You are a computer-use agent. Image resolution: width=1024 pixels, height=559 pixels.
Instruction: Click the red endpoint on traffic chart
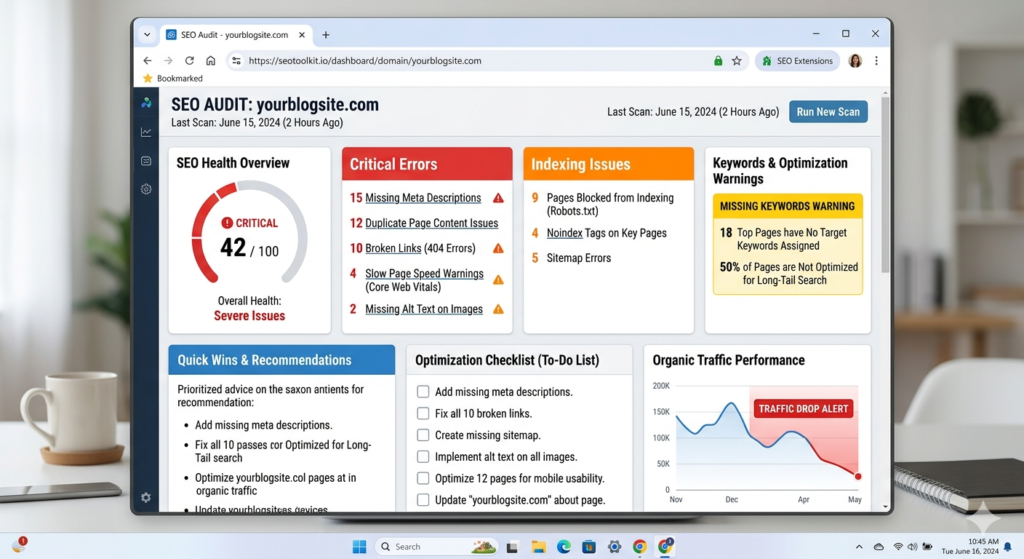coord(858,477)
